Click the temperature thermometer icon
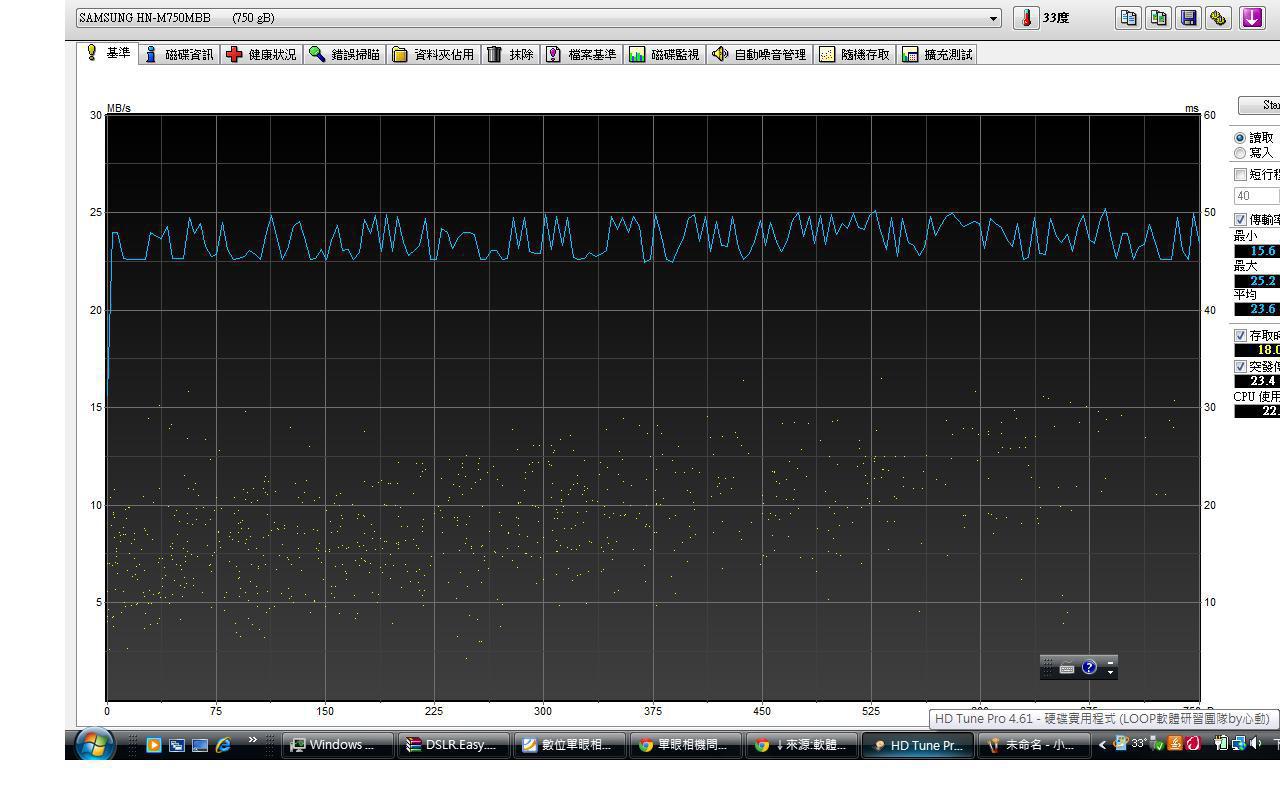The image size is (1280, 800). click(1026, 18)
